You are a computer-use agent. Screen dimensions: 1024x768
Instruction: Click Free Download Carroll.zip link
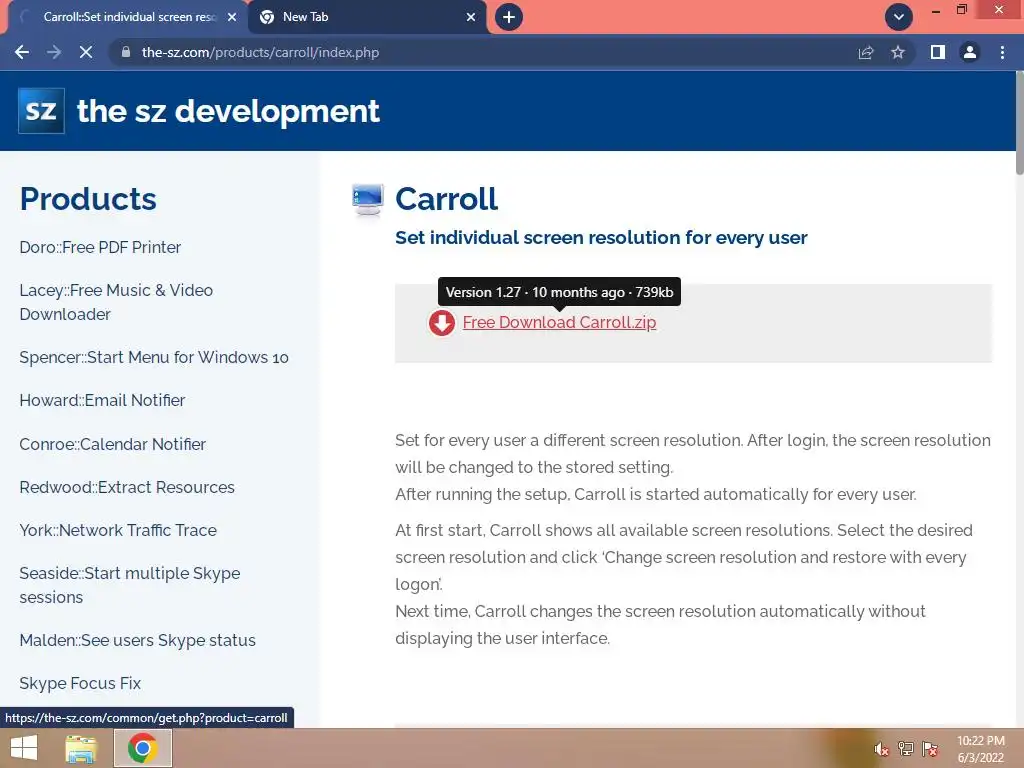(559, 323)
